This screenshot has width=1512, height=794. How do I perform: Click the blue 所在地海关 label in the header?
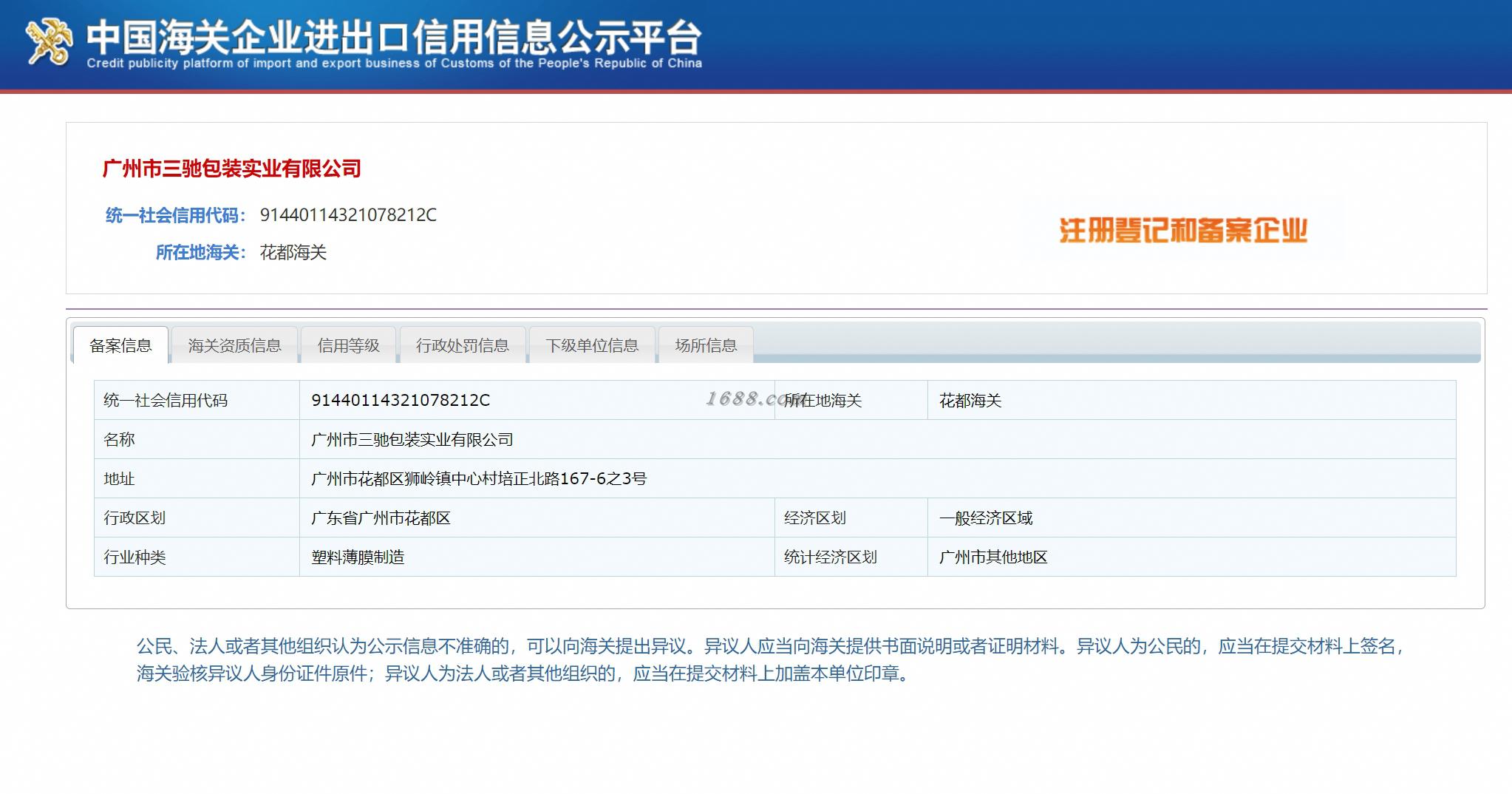point(200,252)
